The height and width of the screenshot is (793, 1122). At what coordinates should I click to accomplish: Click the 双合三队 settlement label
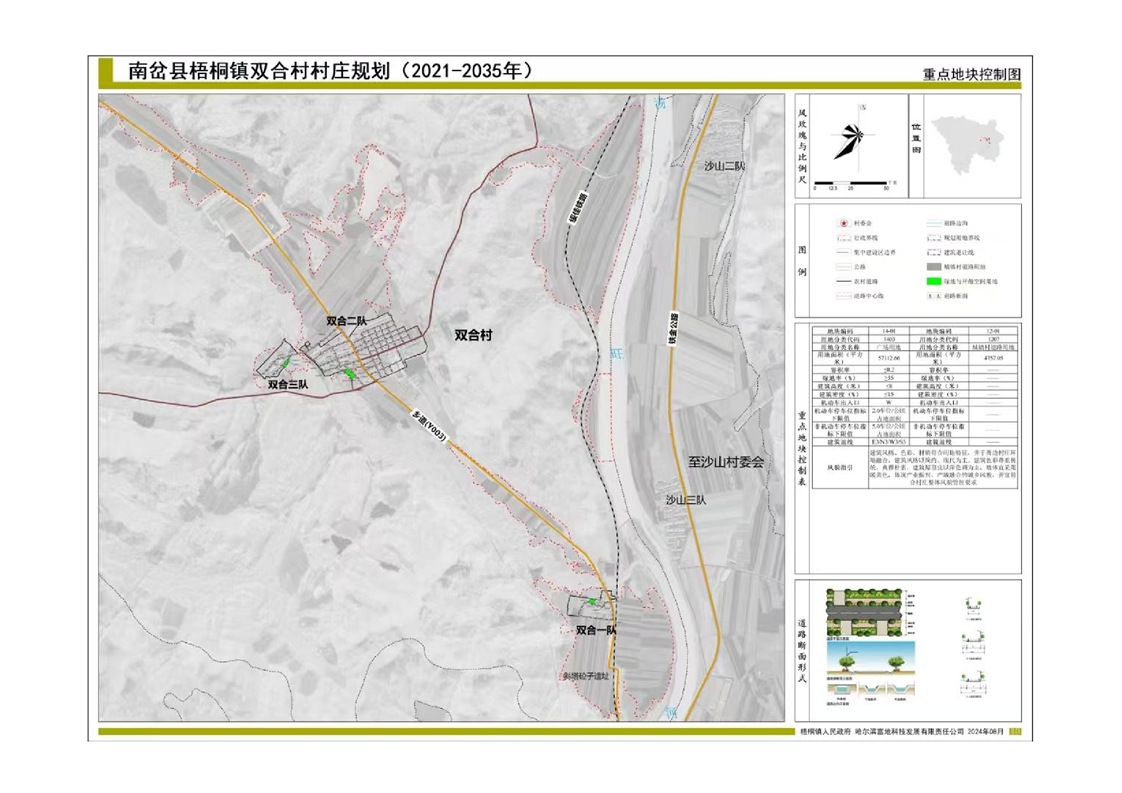pyautogui.click(x=288, y=383)
